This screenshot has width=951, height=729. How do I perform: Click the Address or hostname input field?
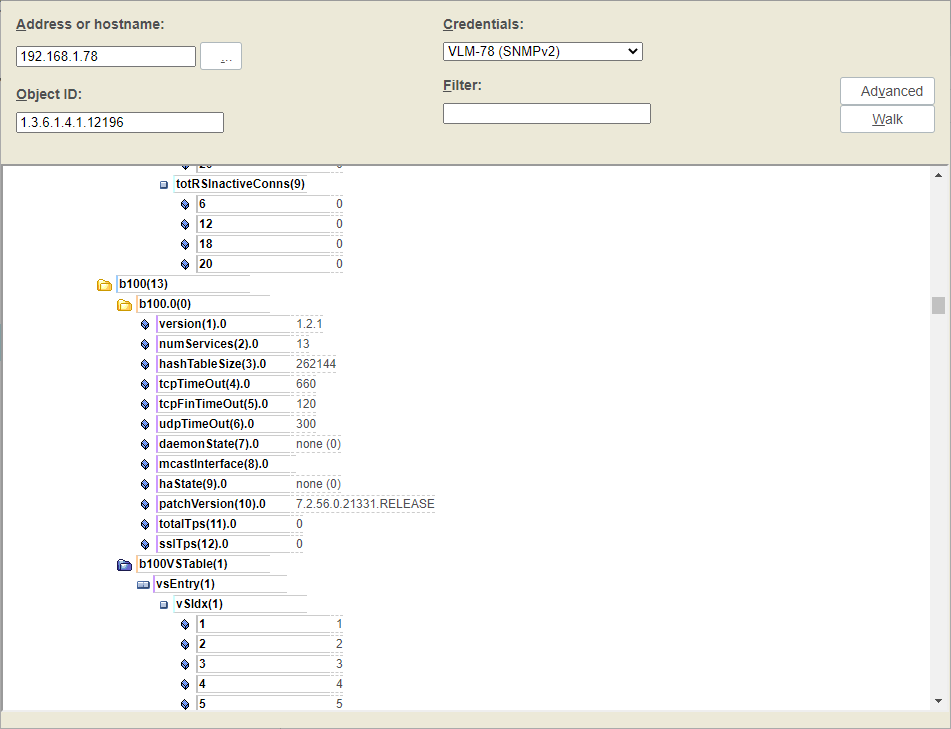(x=106, y=57)
